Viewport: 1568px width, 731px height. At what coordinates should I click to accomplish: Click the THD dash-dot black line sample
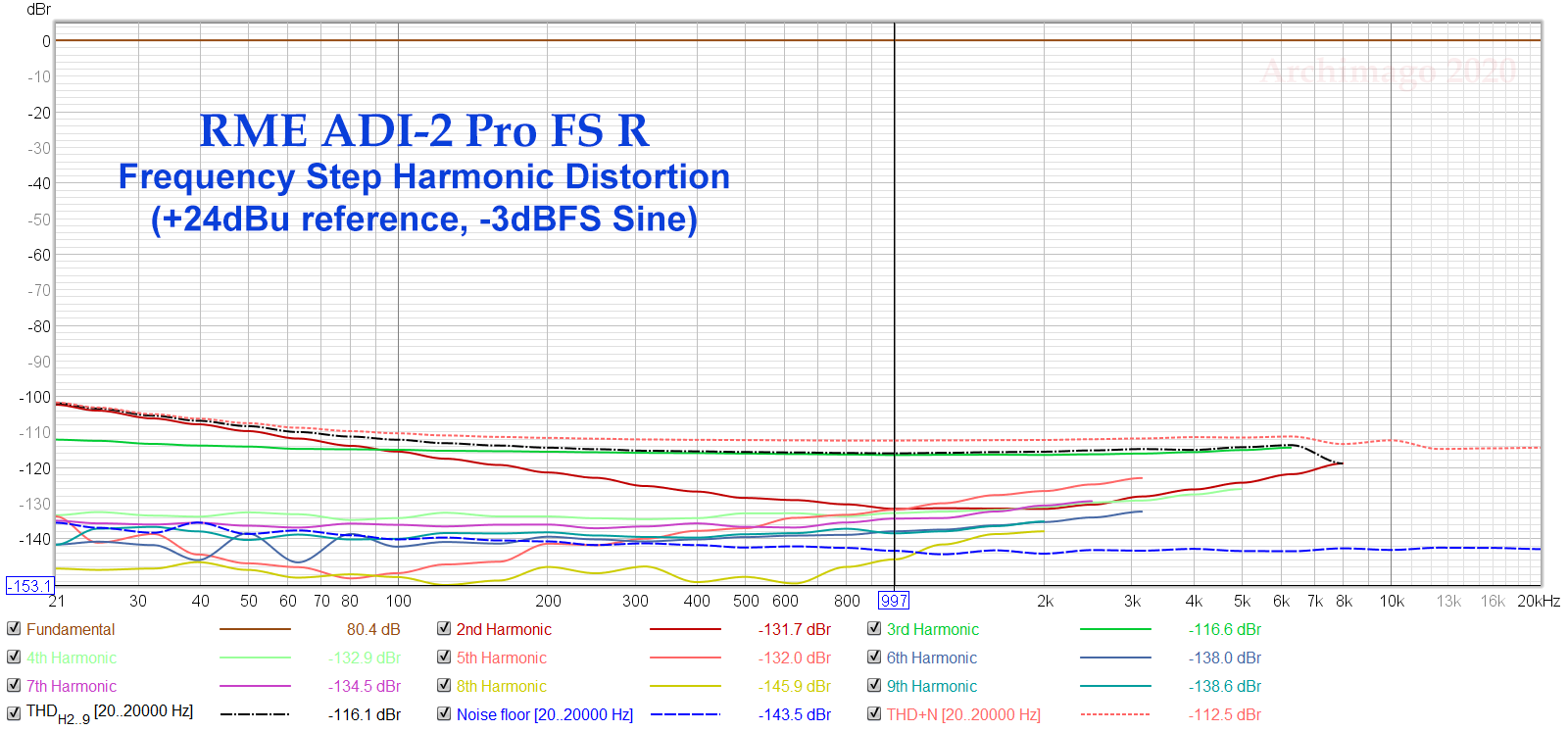[x=255, y=714]
